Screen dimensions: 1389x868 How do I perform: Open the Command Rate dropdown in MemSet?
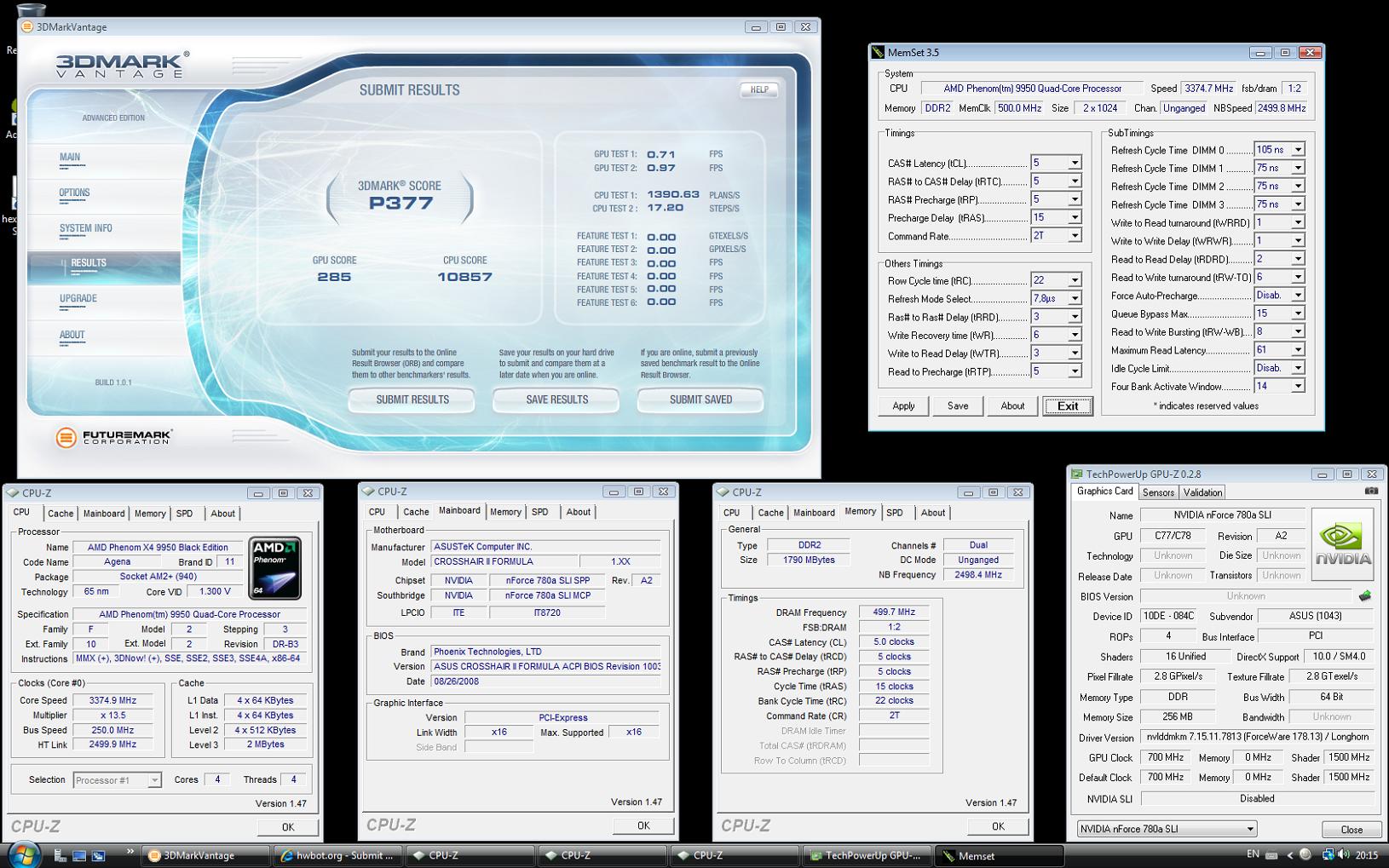pyautogui.click(x=1075, y=236)
